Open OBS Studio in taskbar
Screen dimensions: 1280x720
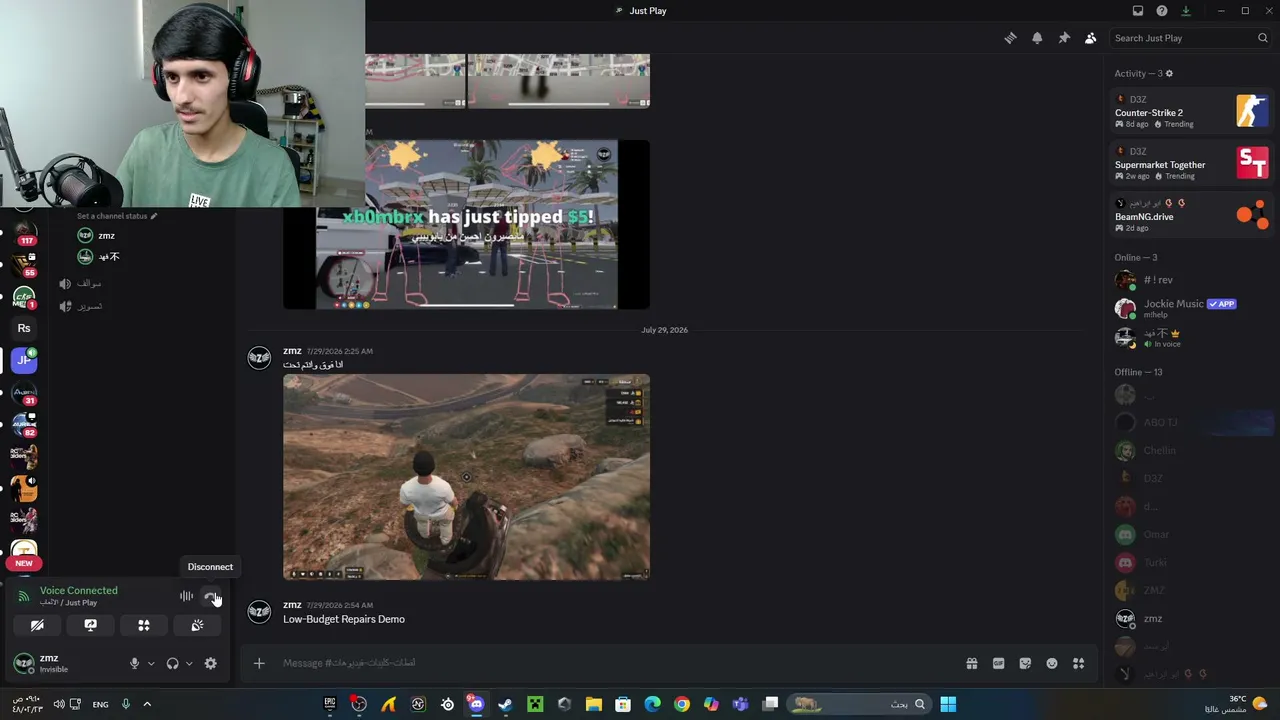pos(359,704)
